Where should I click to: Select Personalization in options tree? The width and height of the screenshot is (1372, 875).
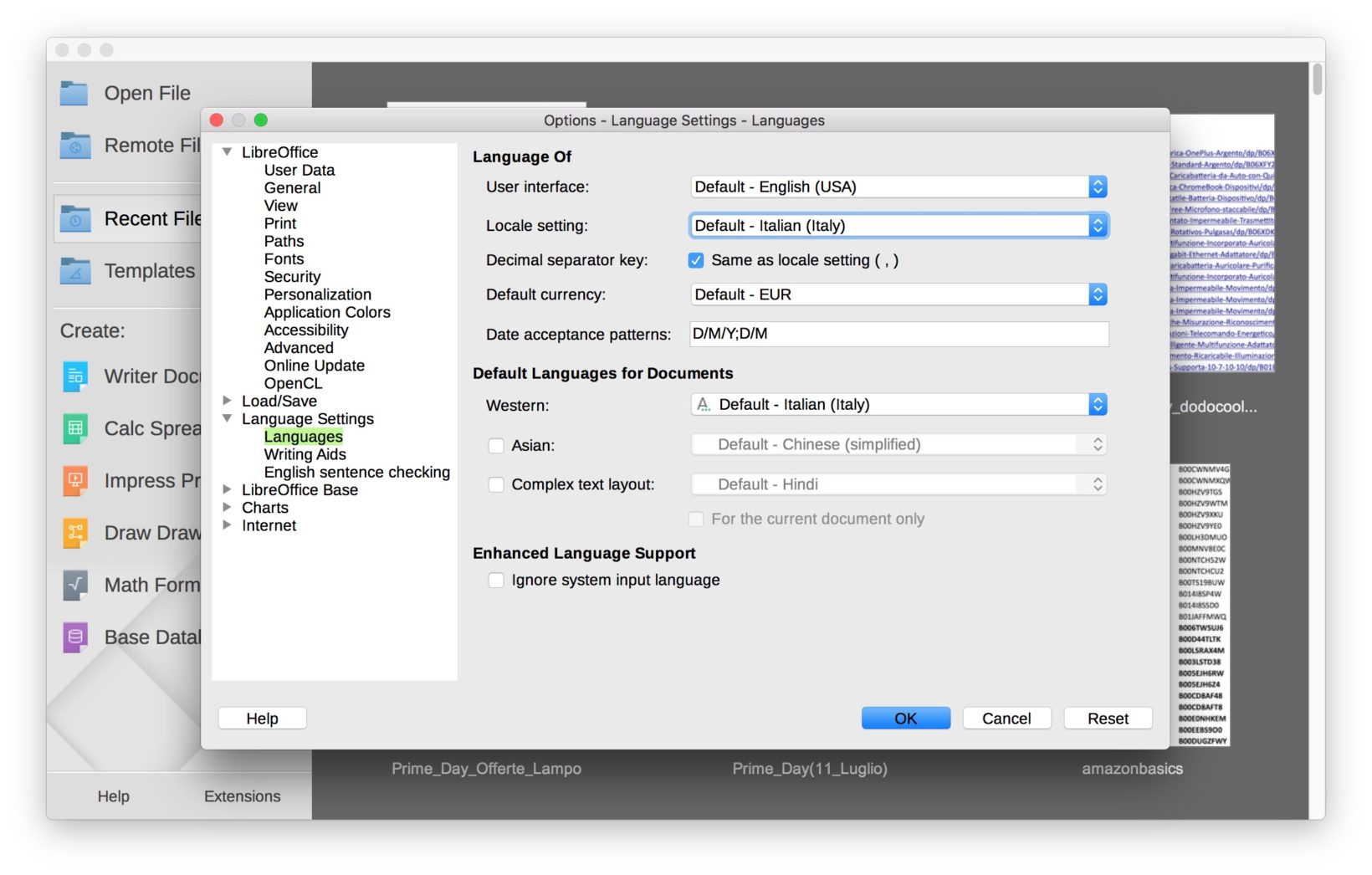point(318,294)
